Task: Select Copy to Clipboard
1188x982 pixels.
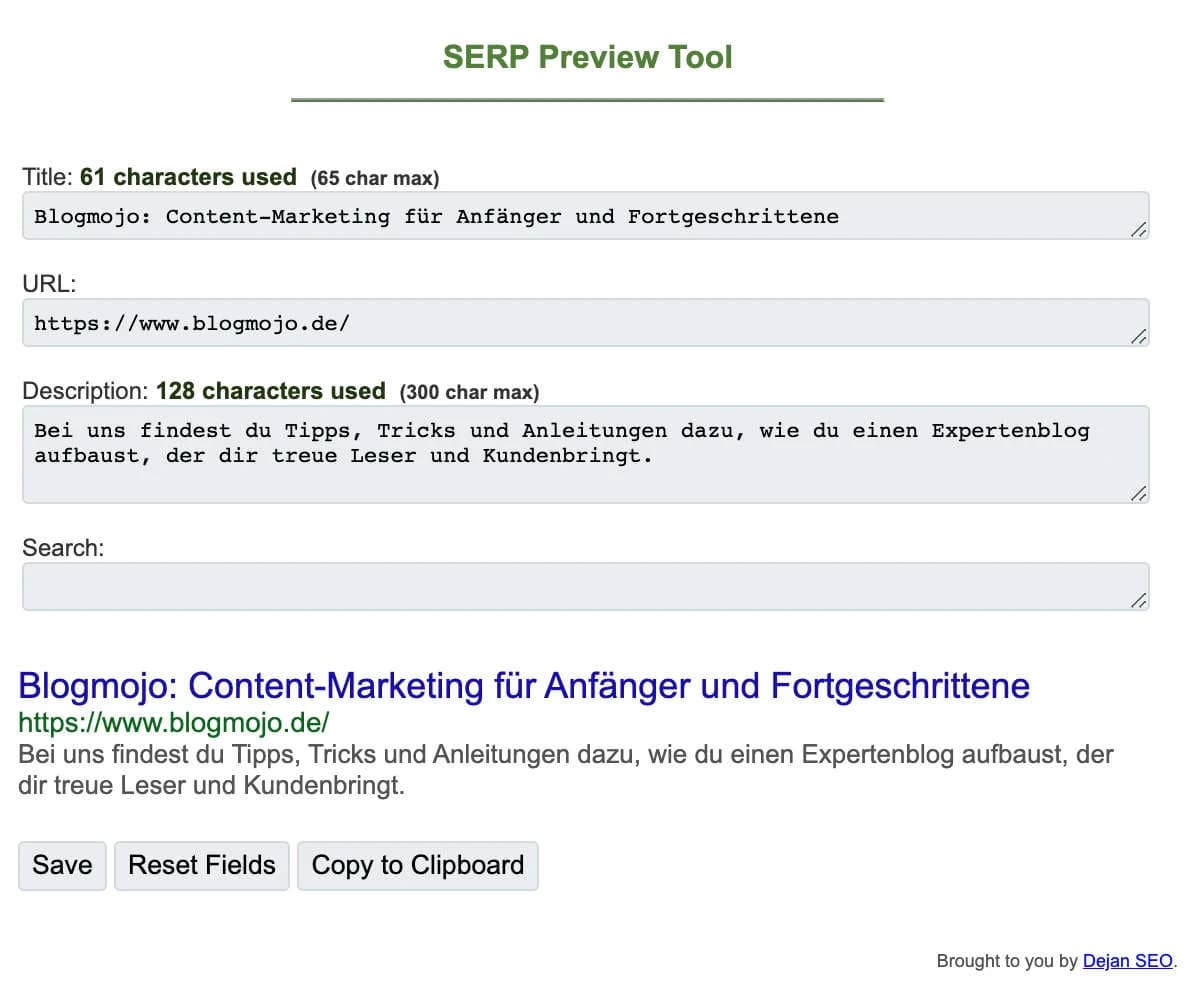Action: point(417,865)
